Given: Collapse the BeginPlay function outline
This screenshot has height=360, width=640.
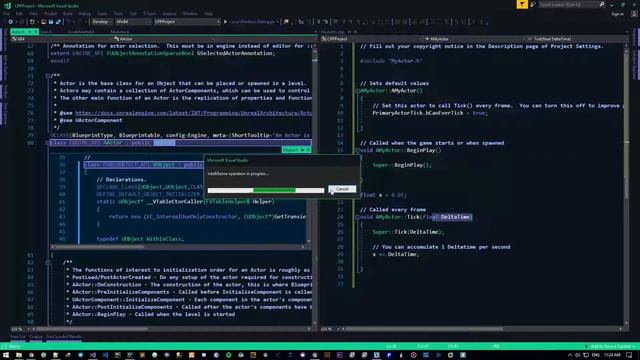Looking at the screenshot, I should click(x=358, y=150).
